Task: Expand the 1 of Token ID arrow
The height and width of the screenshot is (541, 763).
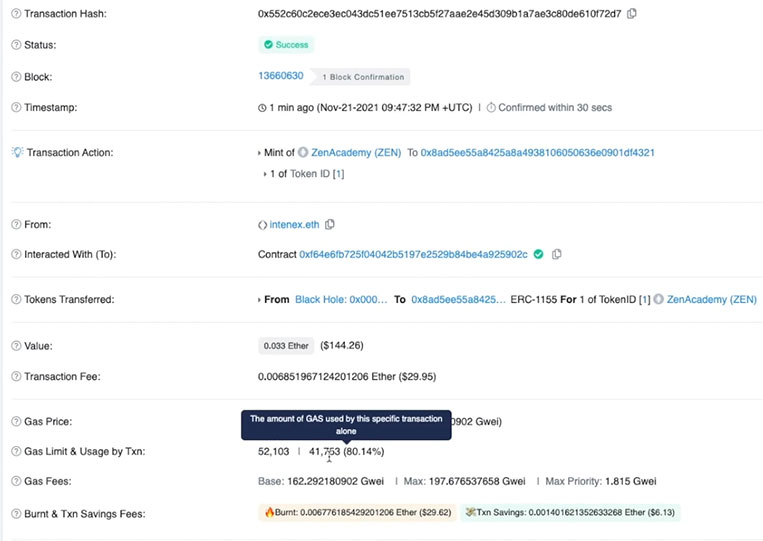Action: (x=265, y=174)
